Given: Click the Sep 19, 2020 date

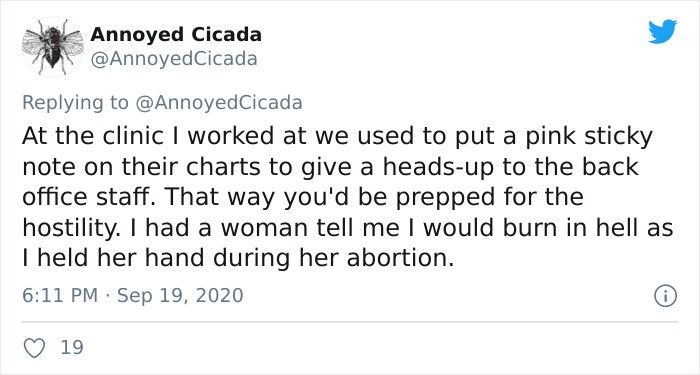Looking at the screenshot, I should (x=180, y=296).
